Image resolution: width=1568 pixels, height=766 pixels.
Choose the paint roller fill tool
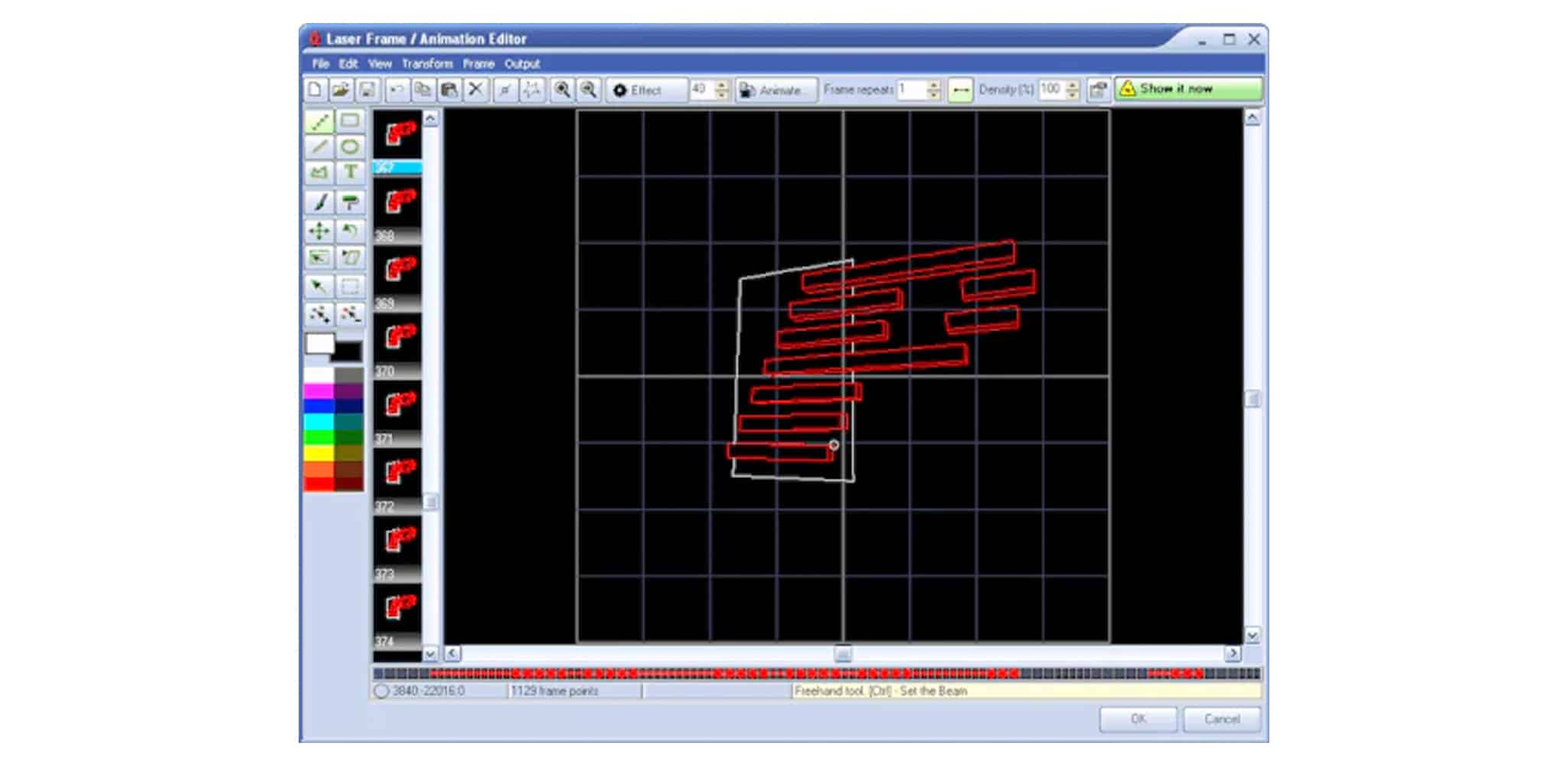(350, 203)
